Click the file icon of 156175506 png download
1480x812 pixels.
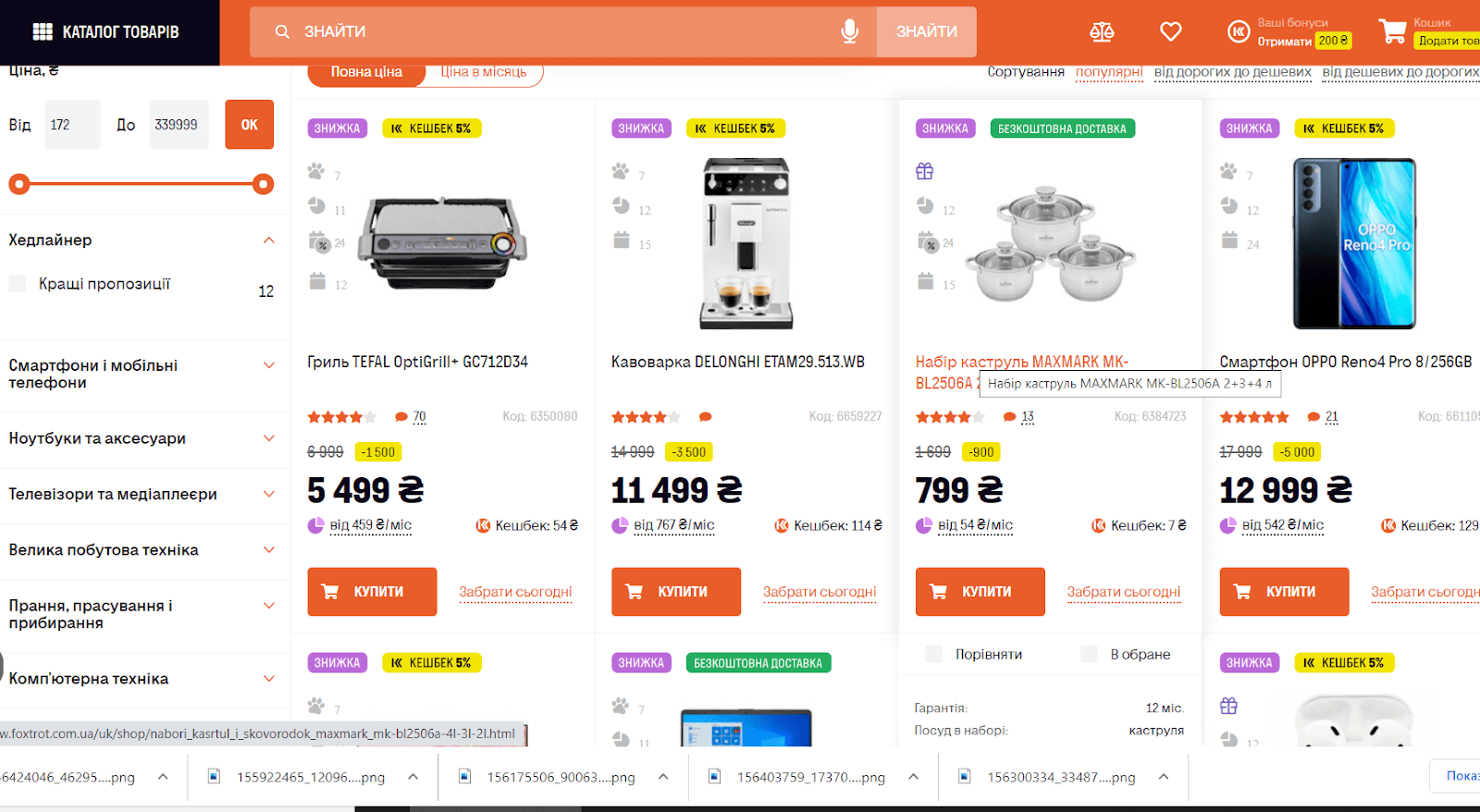(465, 777)
